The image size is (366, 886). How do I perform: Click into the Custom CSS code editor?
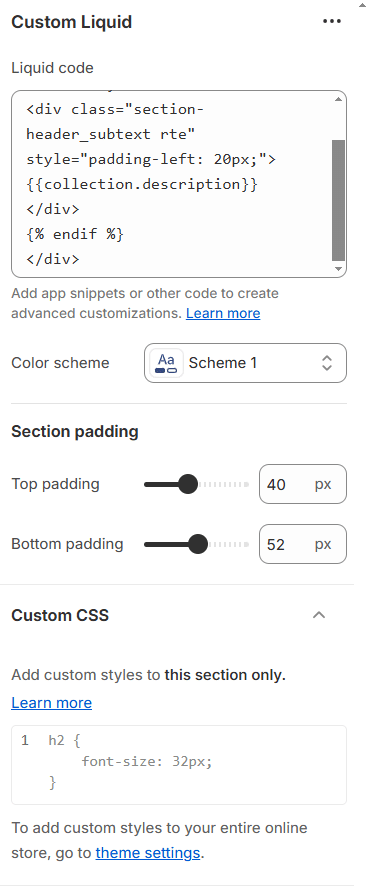(x=179, y=765)
